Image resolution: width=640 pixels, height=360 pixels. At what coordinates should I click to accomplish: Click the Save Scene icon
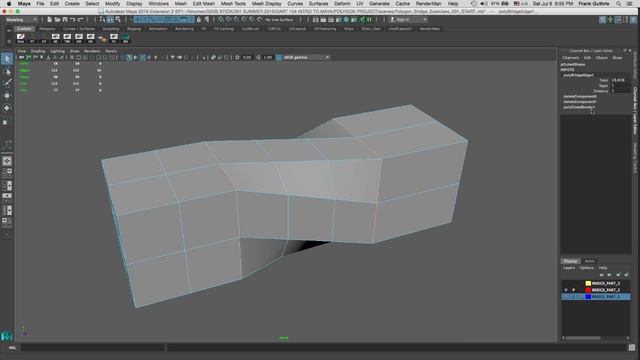coord(64,20)
